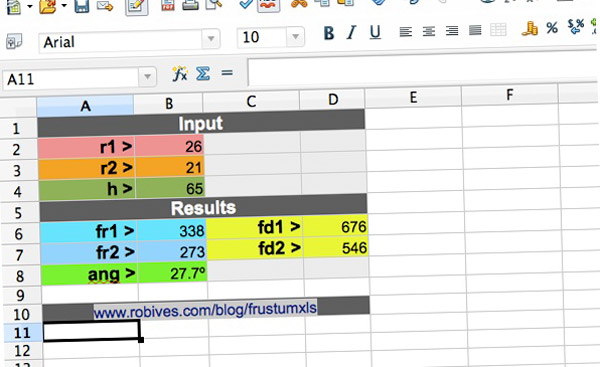The width and height of the screenshot is (600, 367).
Task: Apply percent number format
Action: pyautogui.click(x=552, y=28)
